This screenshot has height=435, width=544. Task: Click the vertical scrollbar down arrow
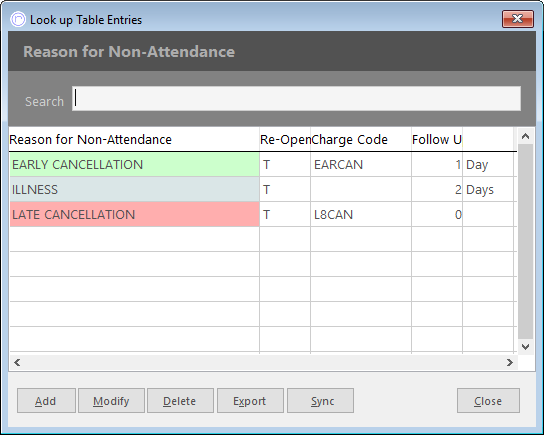pos(525,347)
